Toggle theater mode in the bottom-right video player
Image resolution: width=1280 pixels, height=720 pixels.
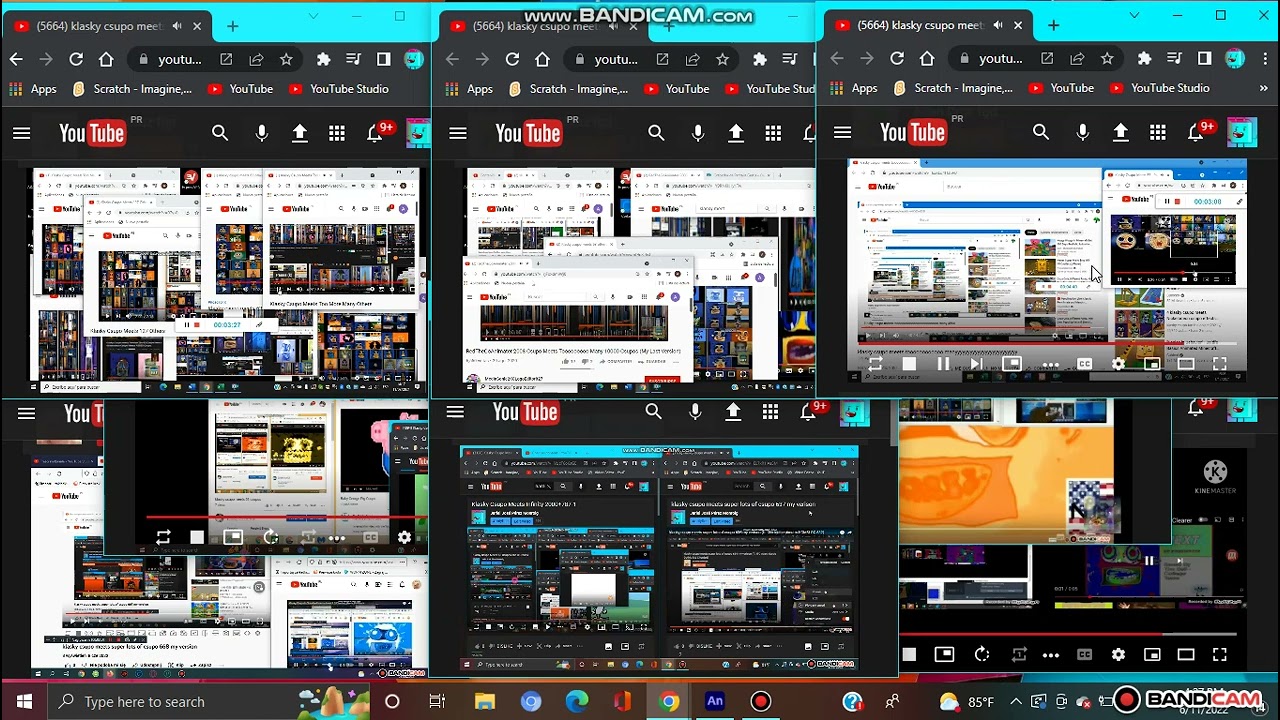(x=1186, y=654)
